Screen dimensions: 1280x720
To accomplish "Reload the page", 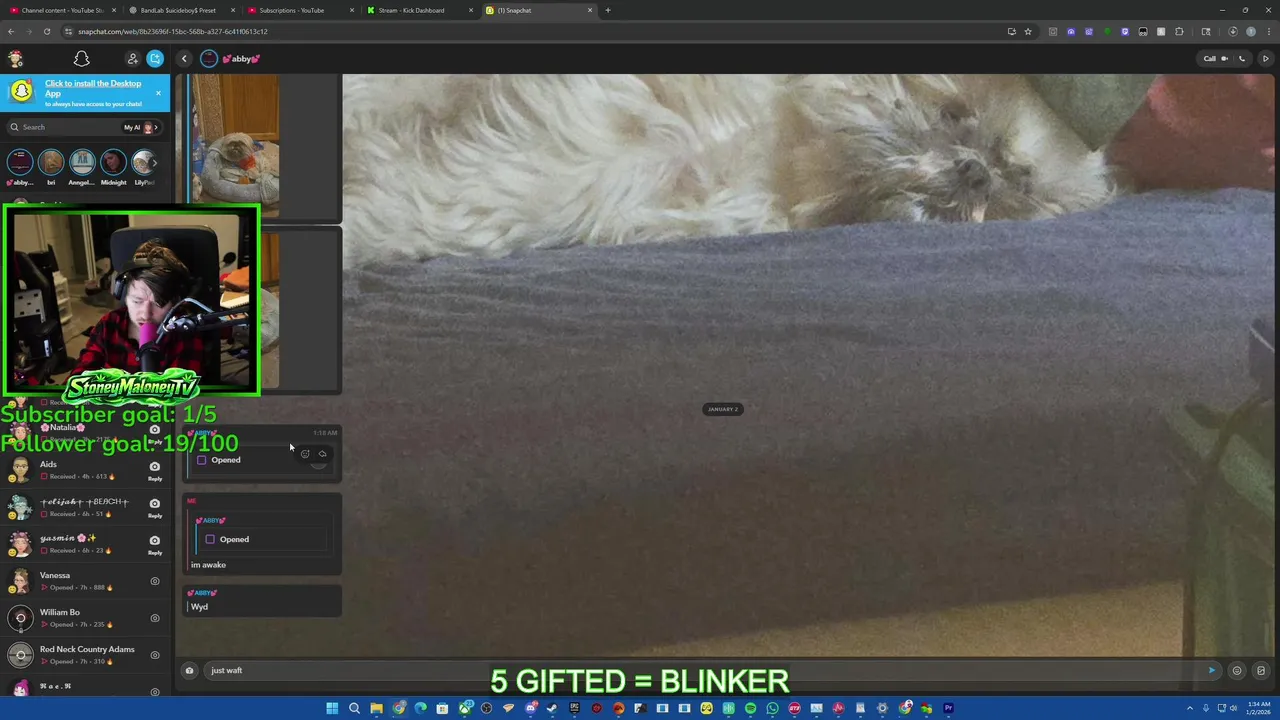I will point(47,31).
